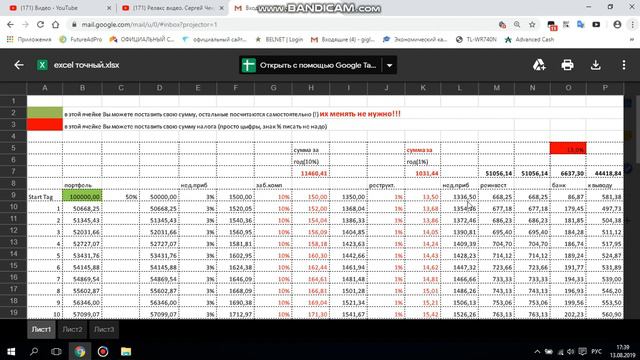Open the browser zoom indicator
Screen dimensions: 640x360
[517, 24]
